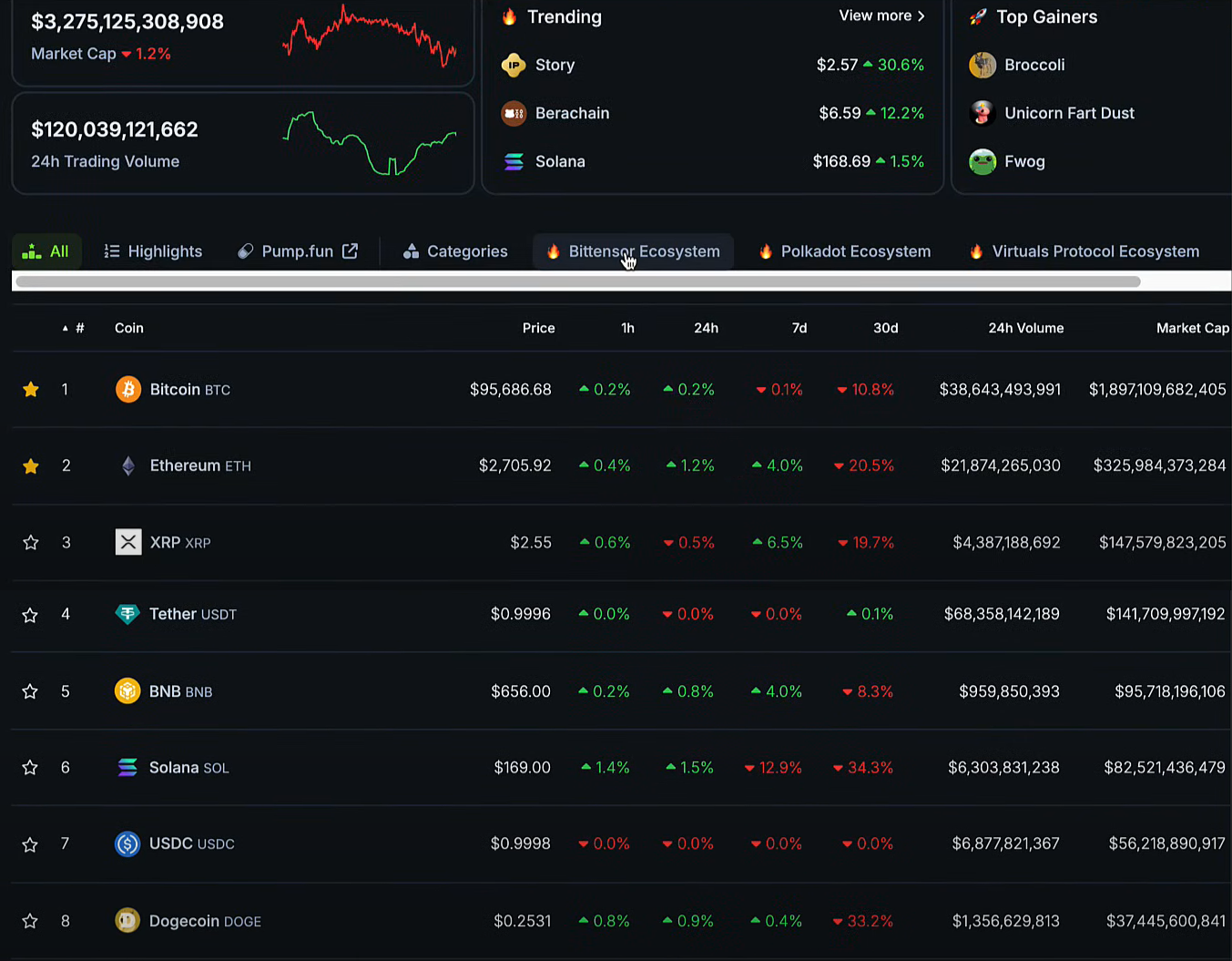Switch to the Highlights tab
Screen dimensions: 1232x961
[153, 251]
